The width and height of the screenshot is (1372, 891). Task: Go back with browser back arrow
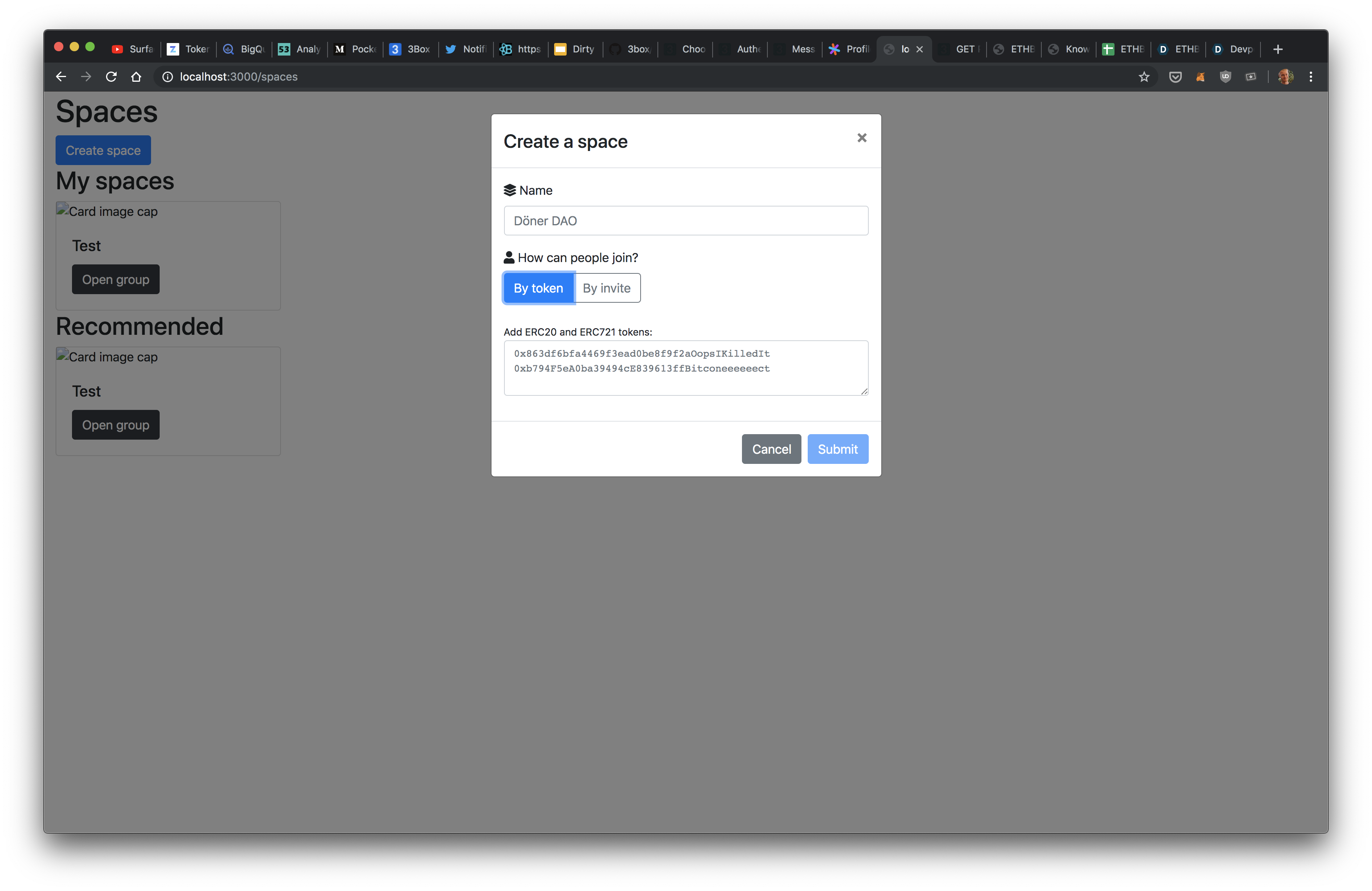[61, 77]
